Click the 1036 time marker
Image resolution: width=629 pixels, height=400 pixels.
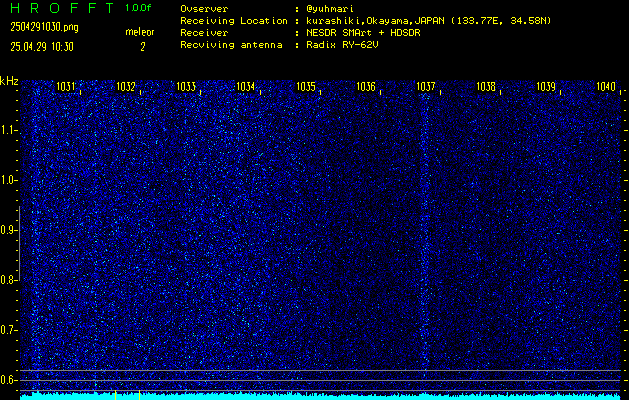click(x=366, y=87)
